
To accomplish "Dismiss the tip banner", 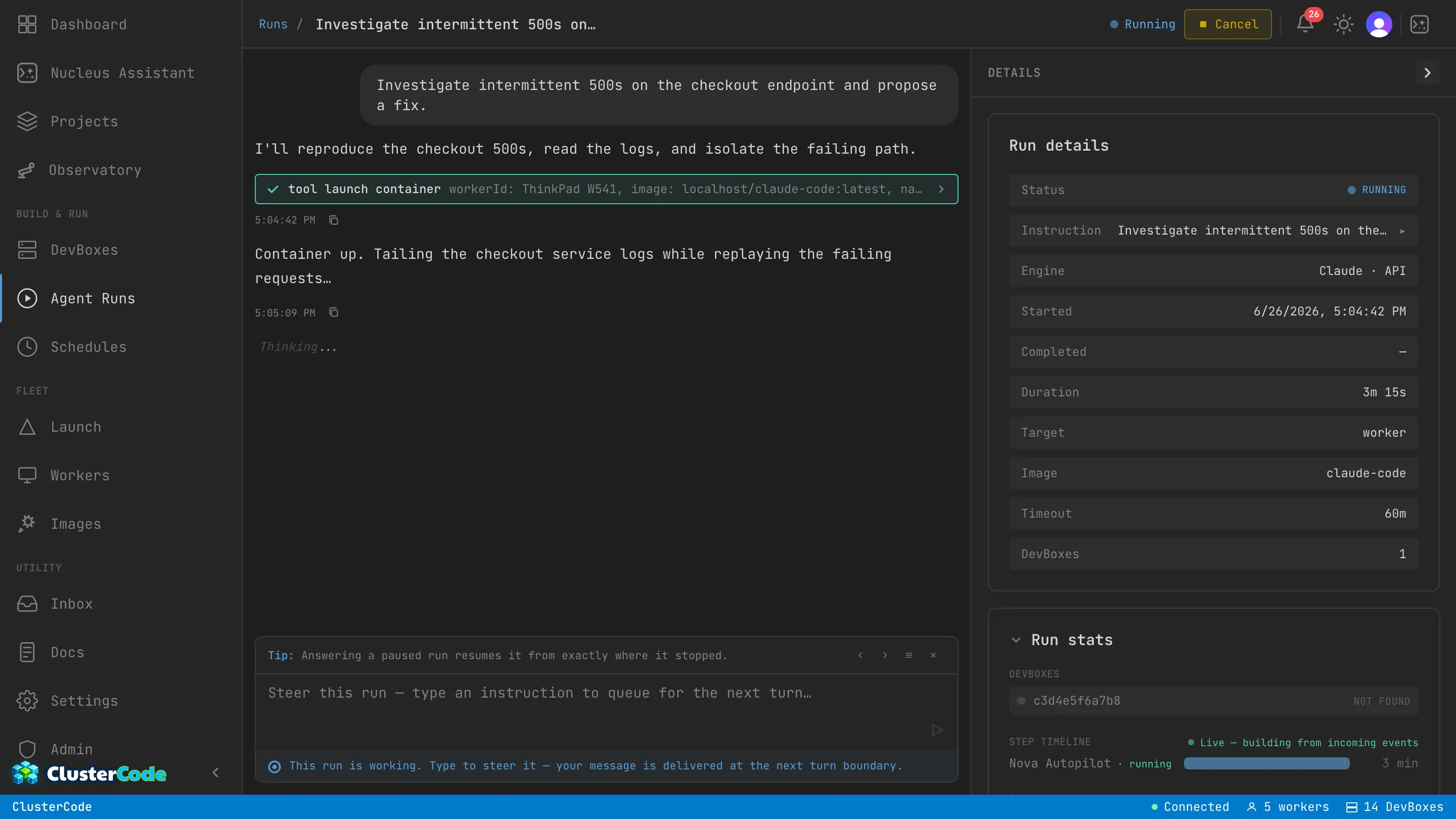I will (933, 656).
